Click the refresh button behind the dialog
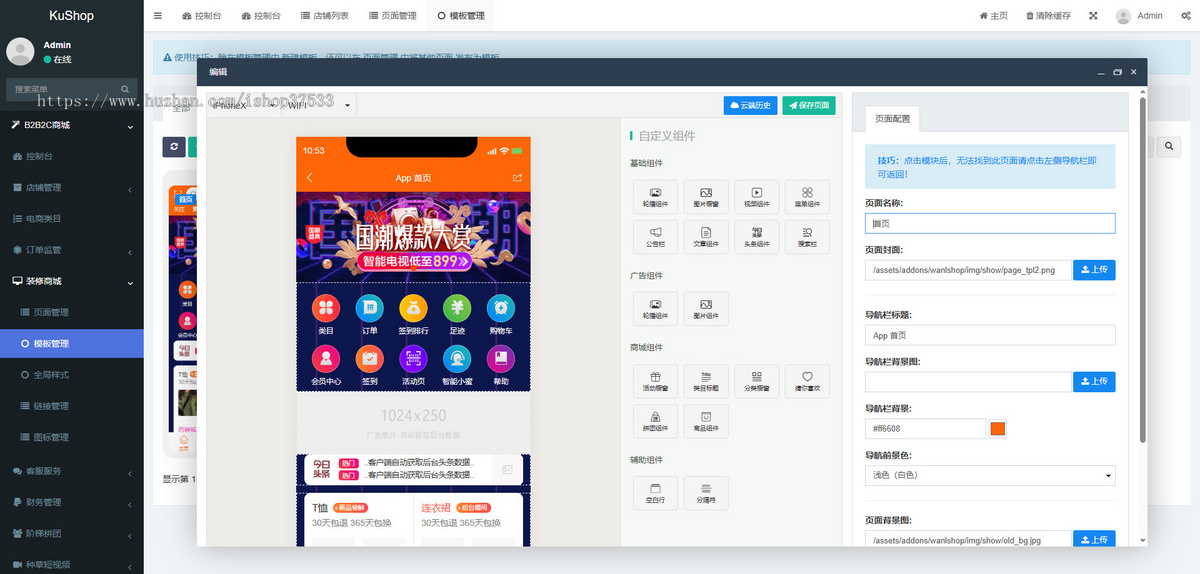Image resolution: width=1200 pixels, height=574 pixels. [174, 147]
